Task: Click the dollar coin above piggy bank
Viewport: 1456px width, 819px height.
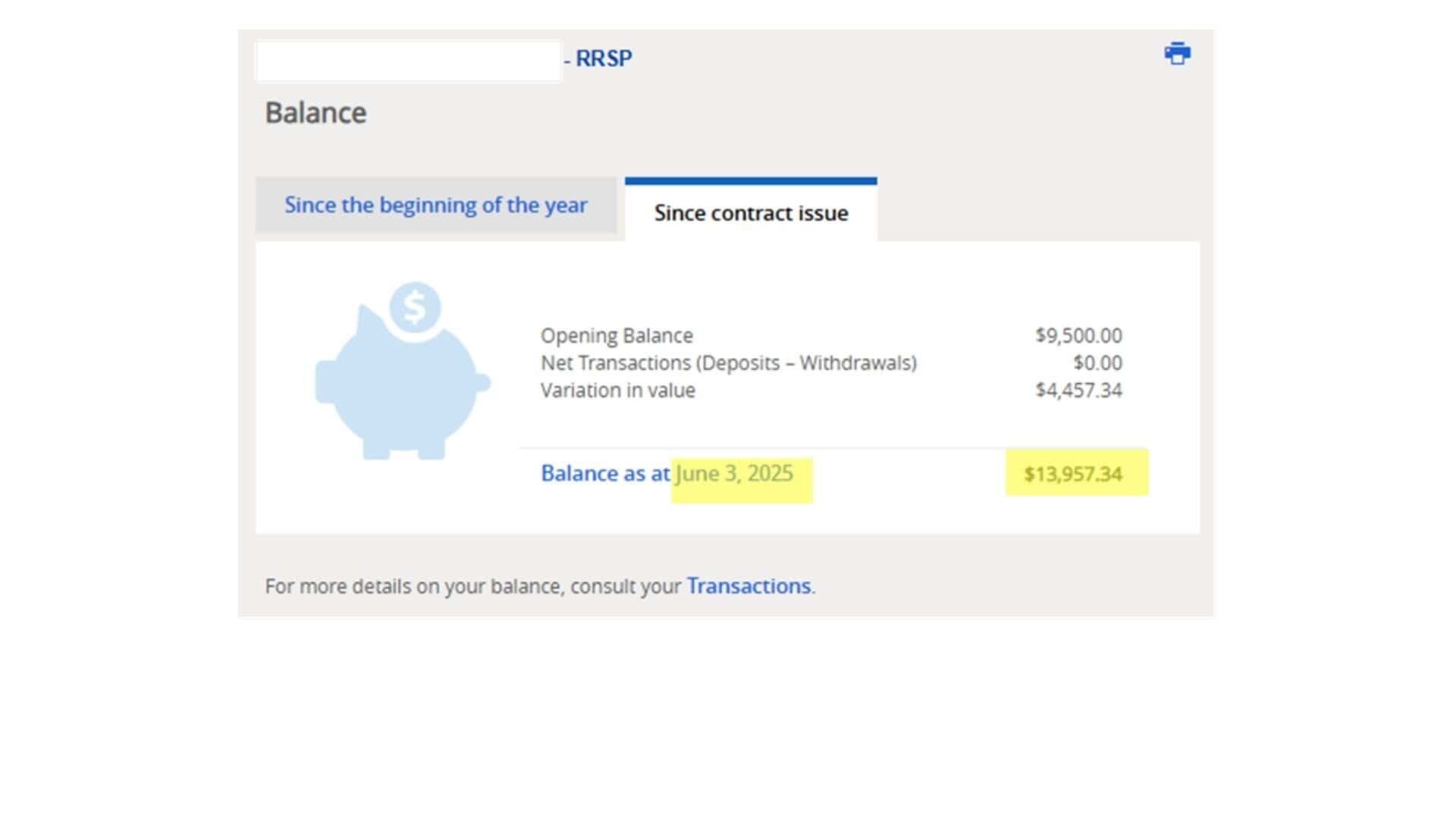Action: (415, 307)
